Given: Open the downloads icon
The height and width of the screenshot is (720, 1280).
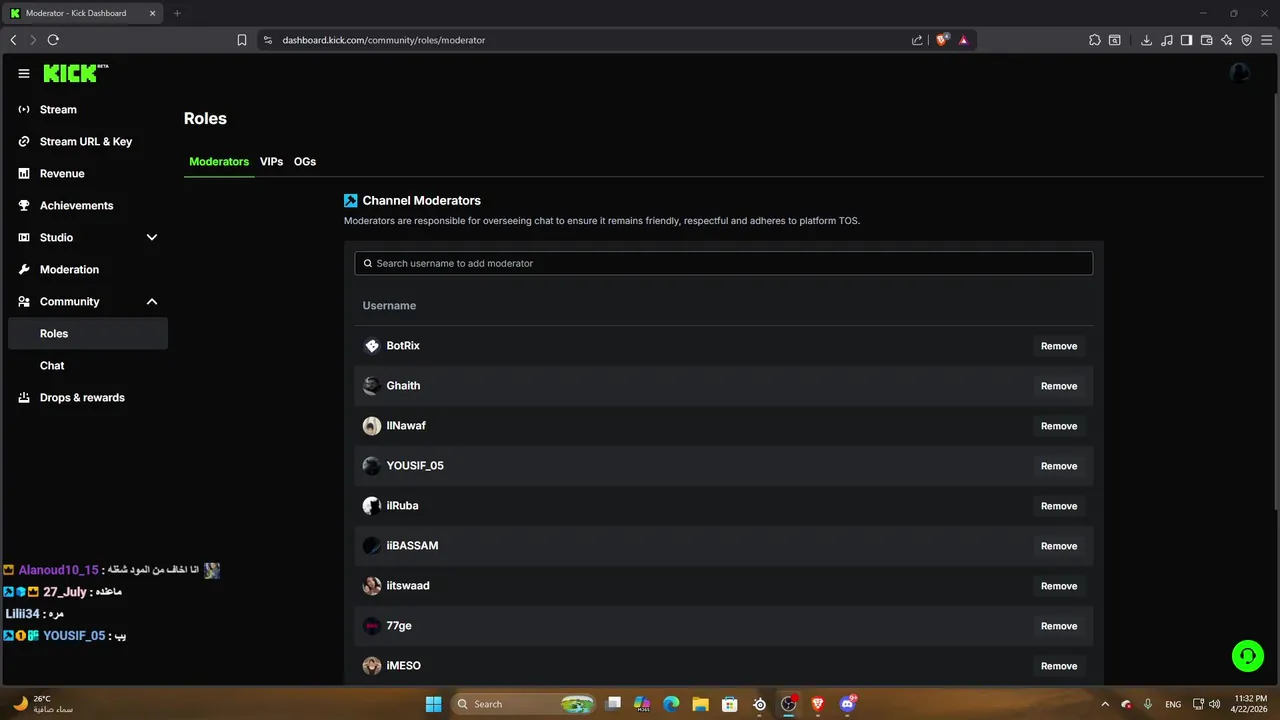Looking at the screenshot, I should (1146, 40).
